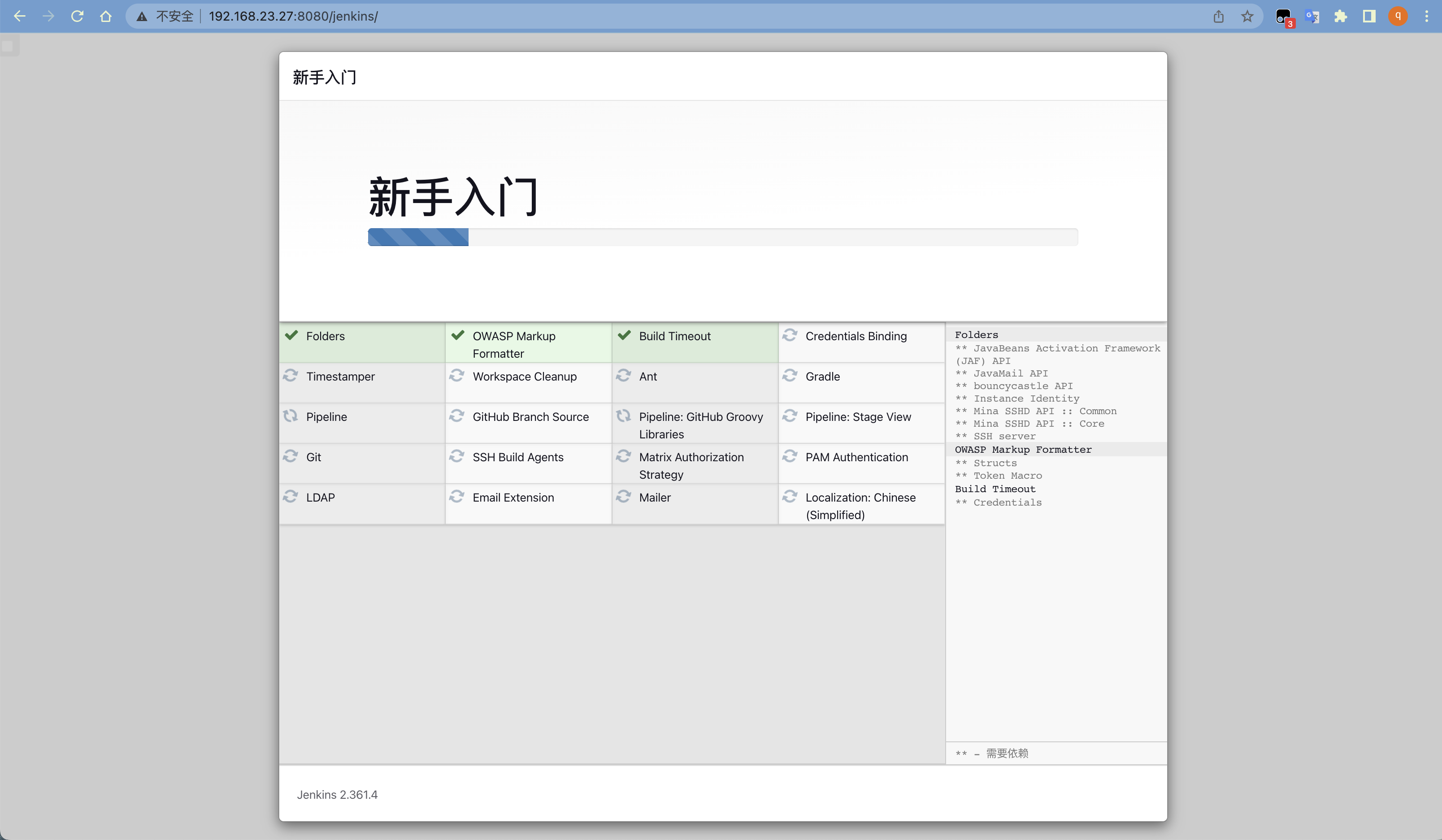Click the Pipeline installing spinner icon
The width and height of the screenshot is (1442, 840).
[x=291, y=416]
